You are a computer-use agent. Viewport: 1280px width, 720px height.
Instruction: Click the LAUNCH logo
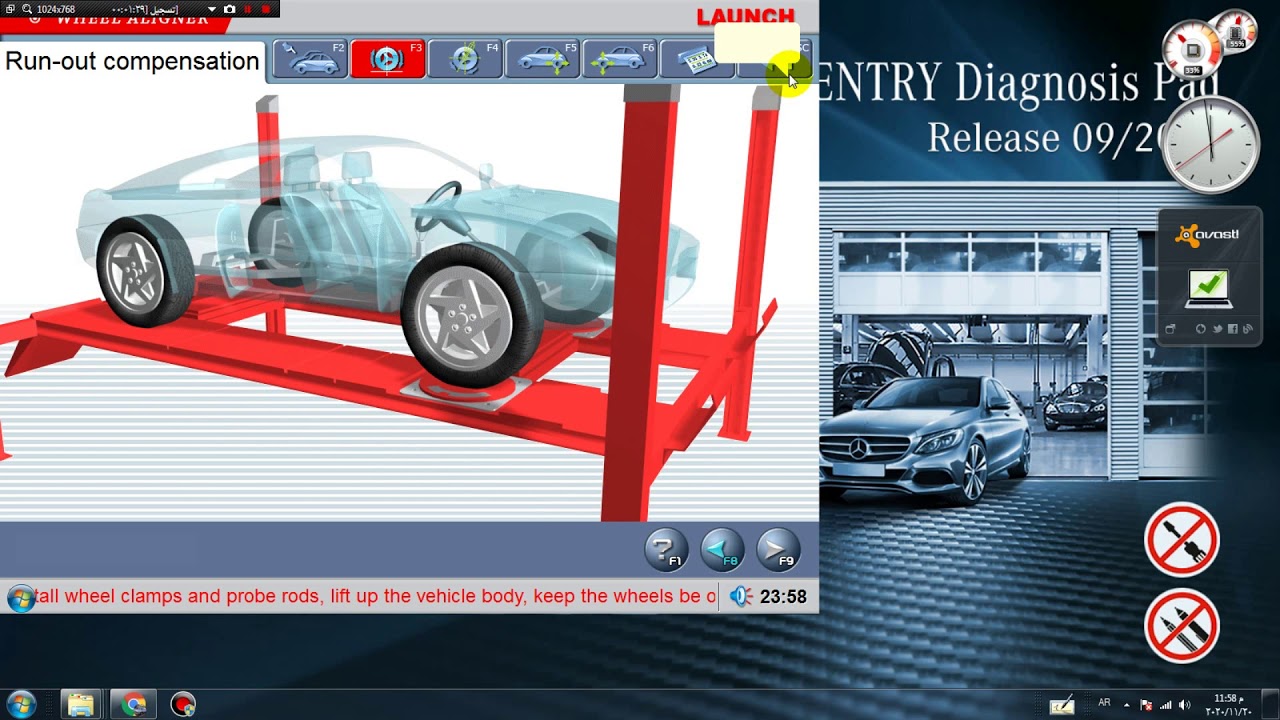(746, 17)
